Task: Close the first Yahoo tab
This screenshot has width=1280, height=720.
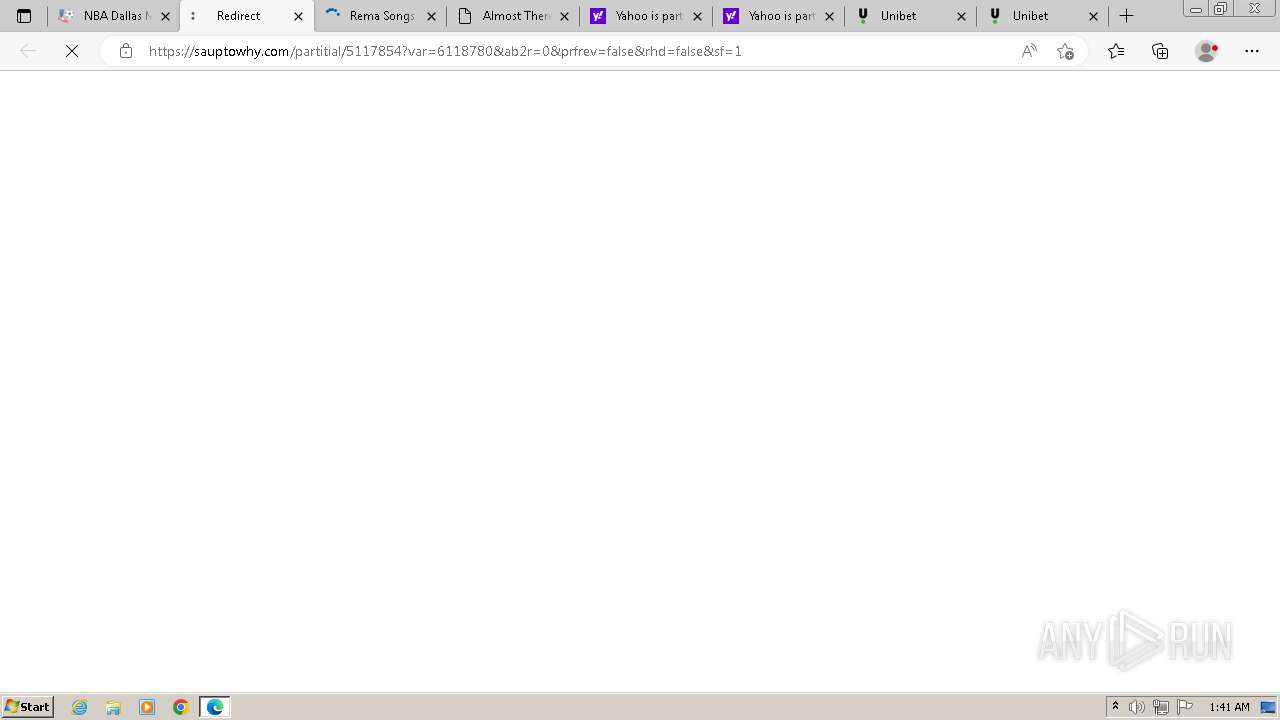Action: coord(697,16)
